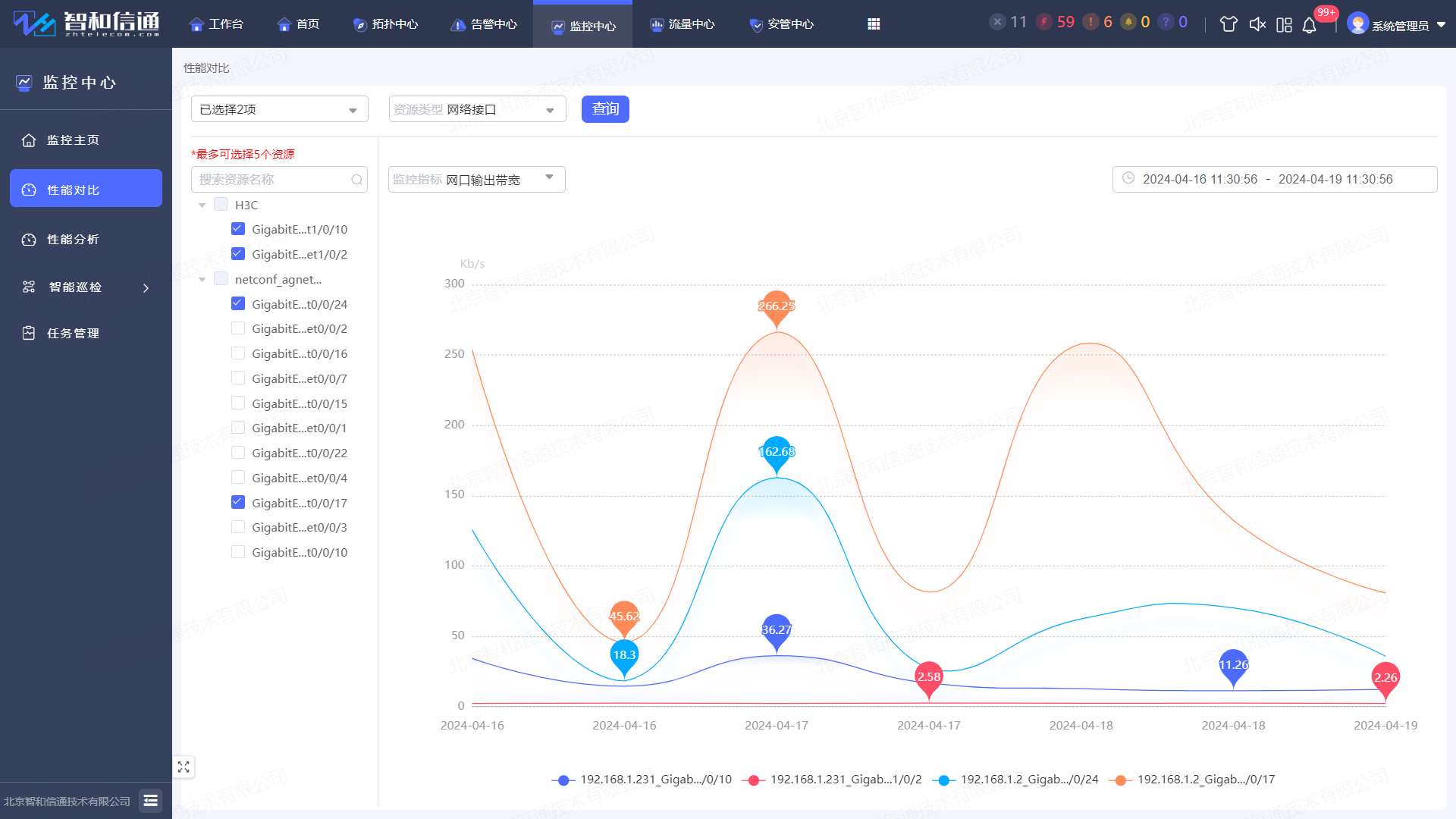Toggle the H3C group checkbox
1456x819 pixels.
coord(221,204)
